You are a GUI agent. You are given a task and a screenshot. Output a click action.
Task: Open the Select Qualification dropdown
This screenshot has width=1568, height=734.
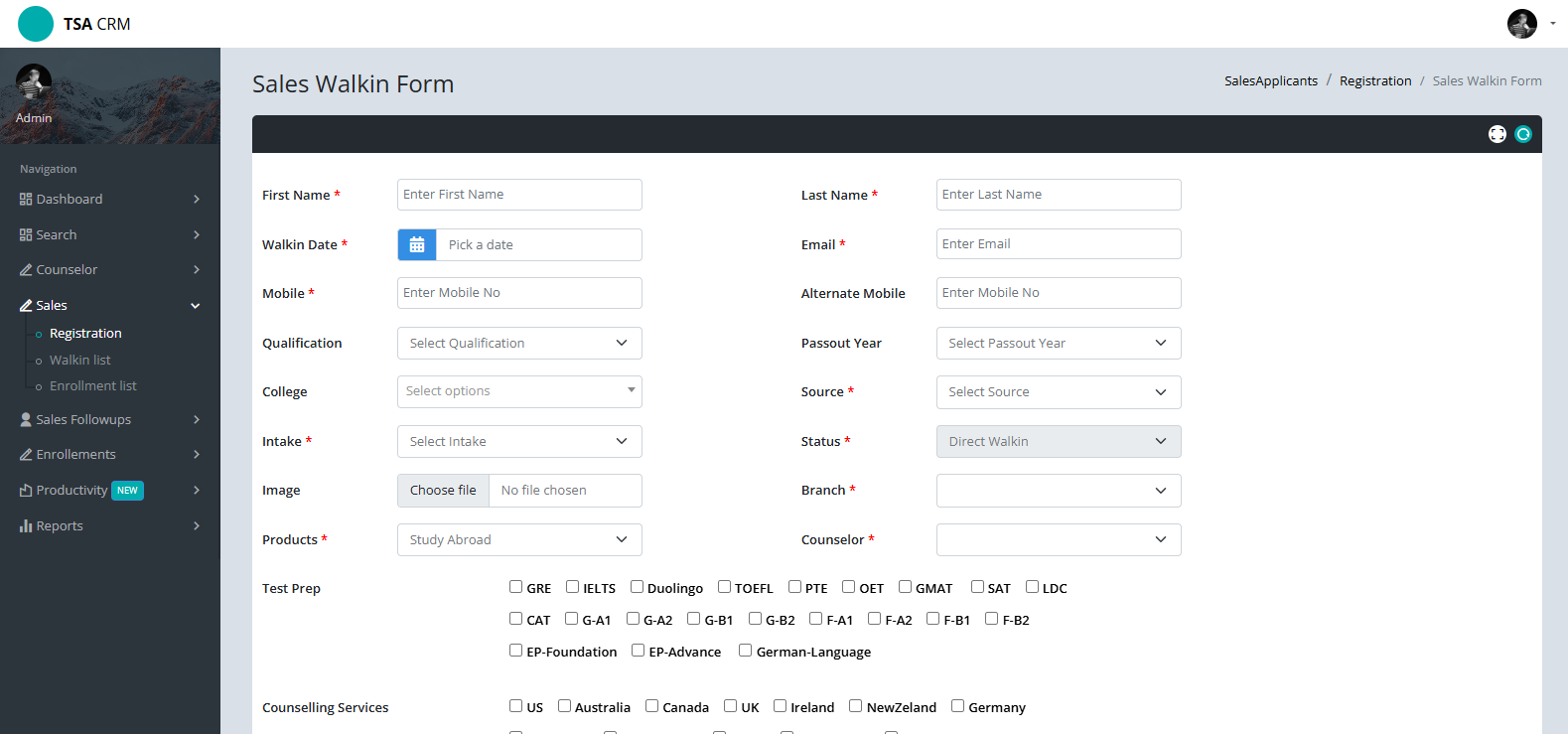point(519,344)
